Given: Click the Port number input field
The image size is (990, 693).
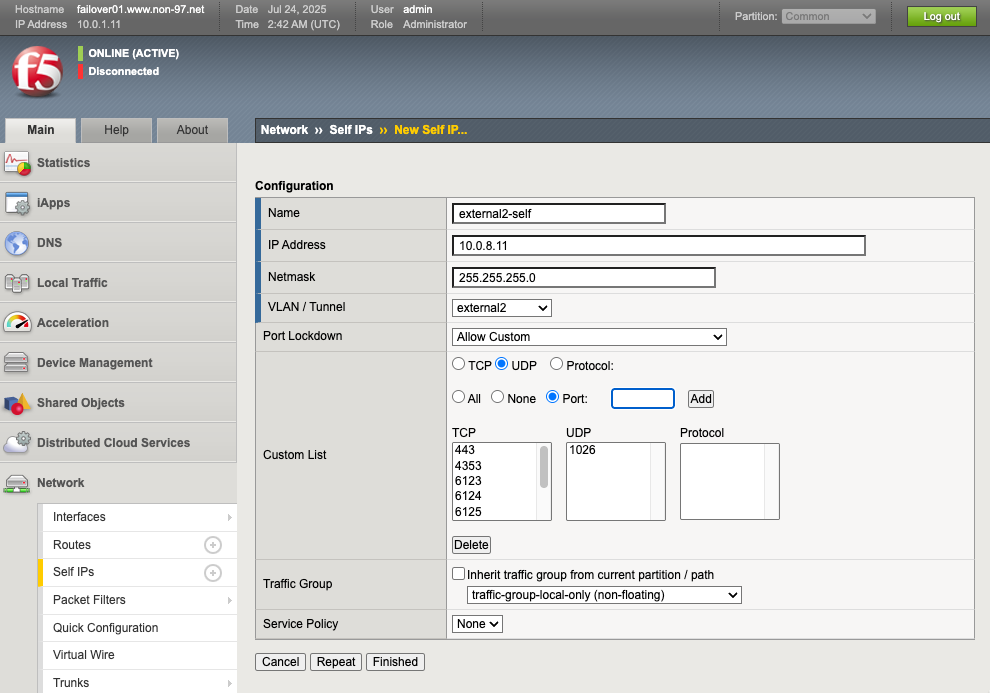Looking at the screenshot, I should [x=643, y=399].
